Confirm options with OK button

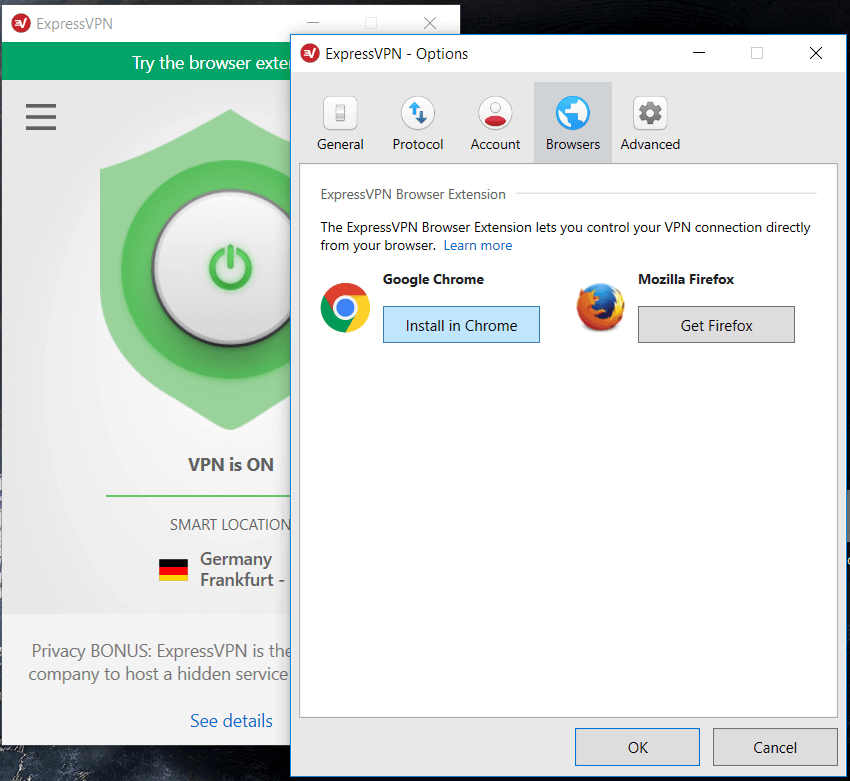(x=638, y=747)
